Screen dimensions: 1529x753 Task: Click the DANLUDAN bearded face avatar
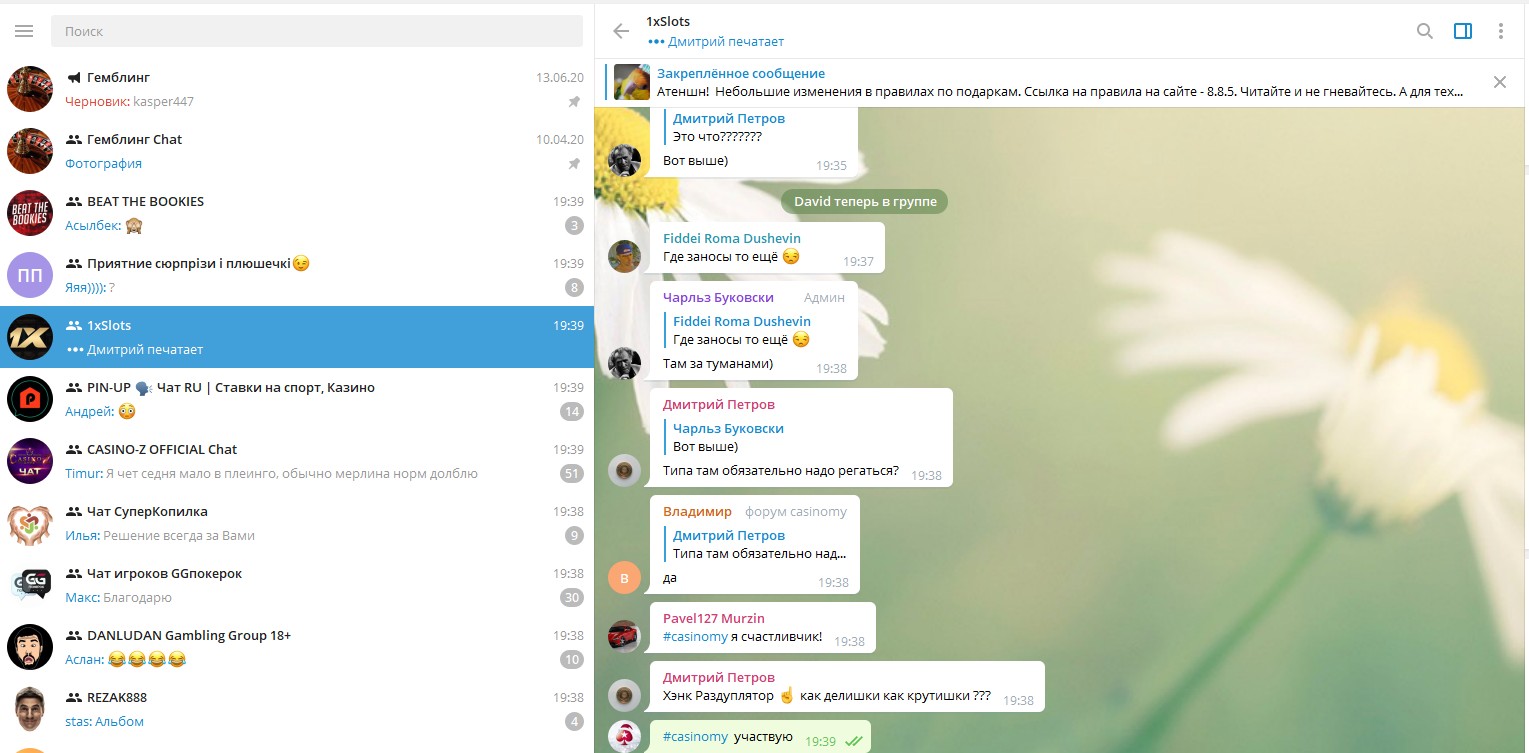pyautogui.click(x=30, y=647)
